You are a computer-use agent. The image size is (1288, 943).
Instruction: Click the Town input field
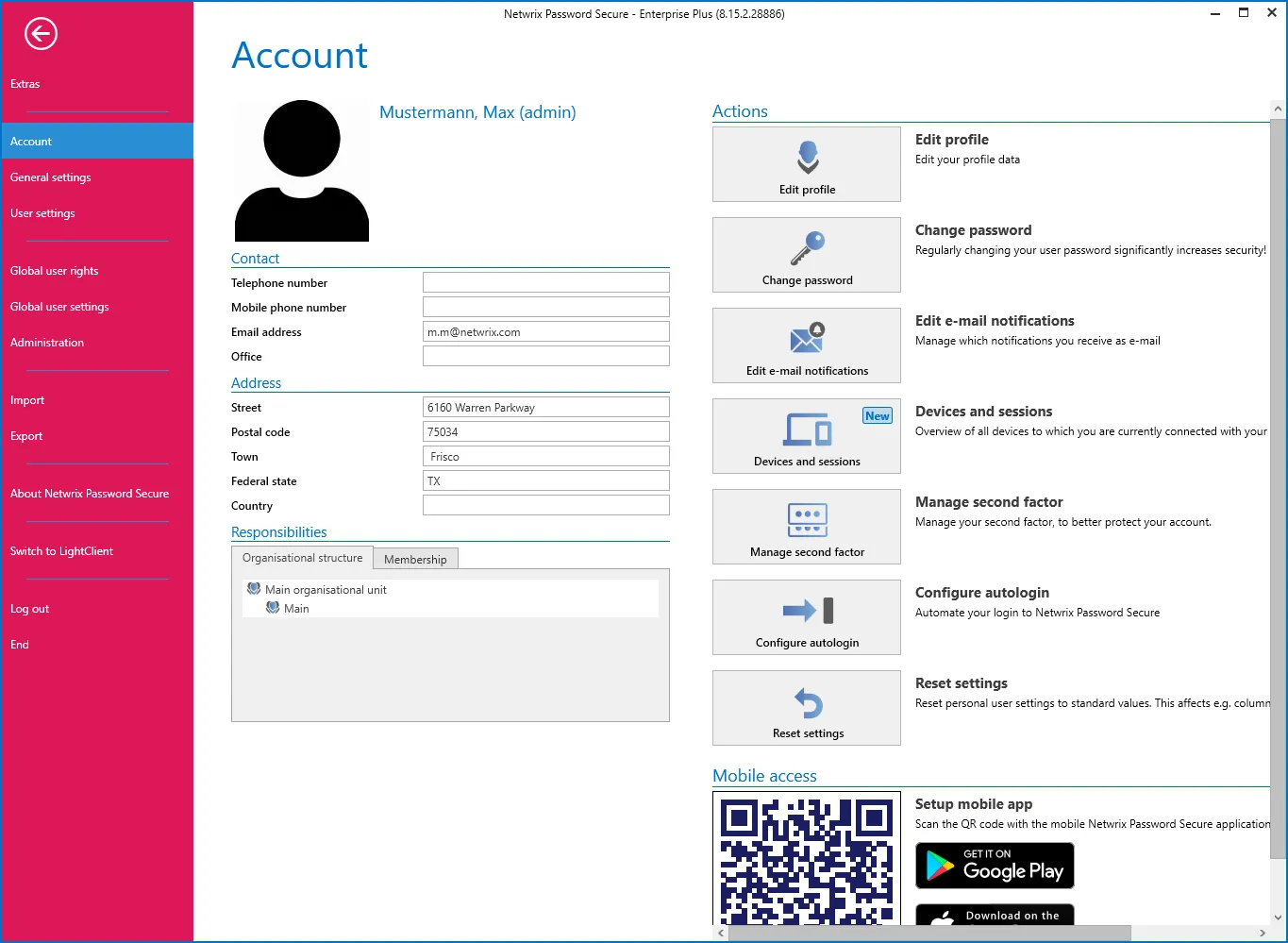546,456
